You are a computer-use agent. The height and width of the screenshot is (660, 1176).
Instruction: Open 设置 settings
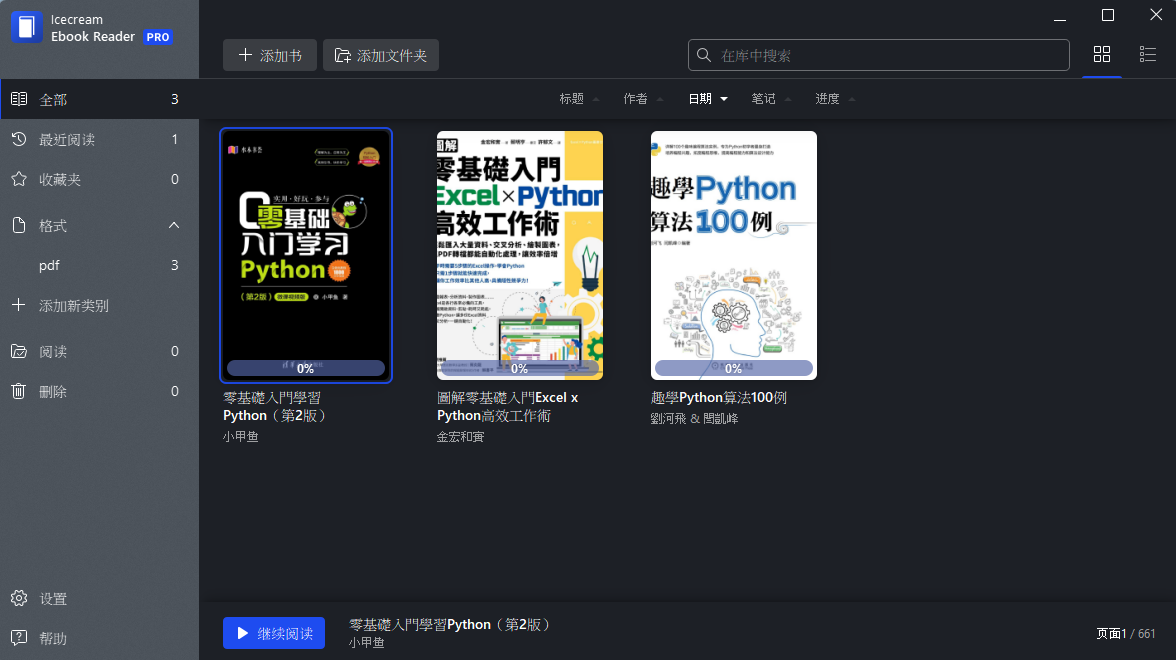(100, 598)
